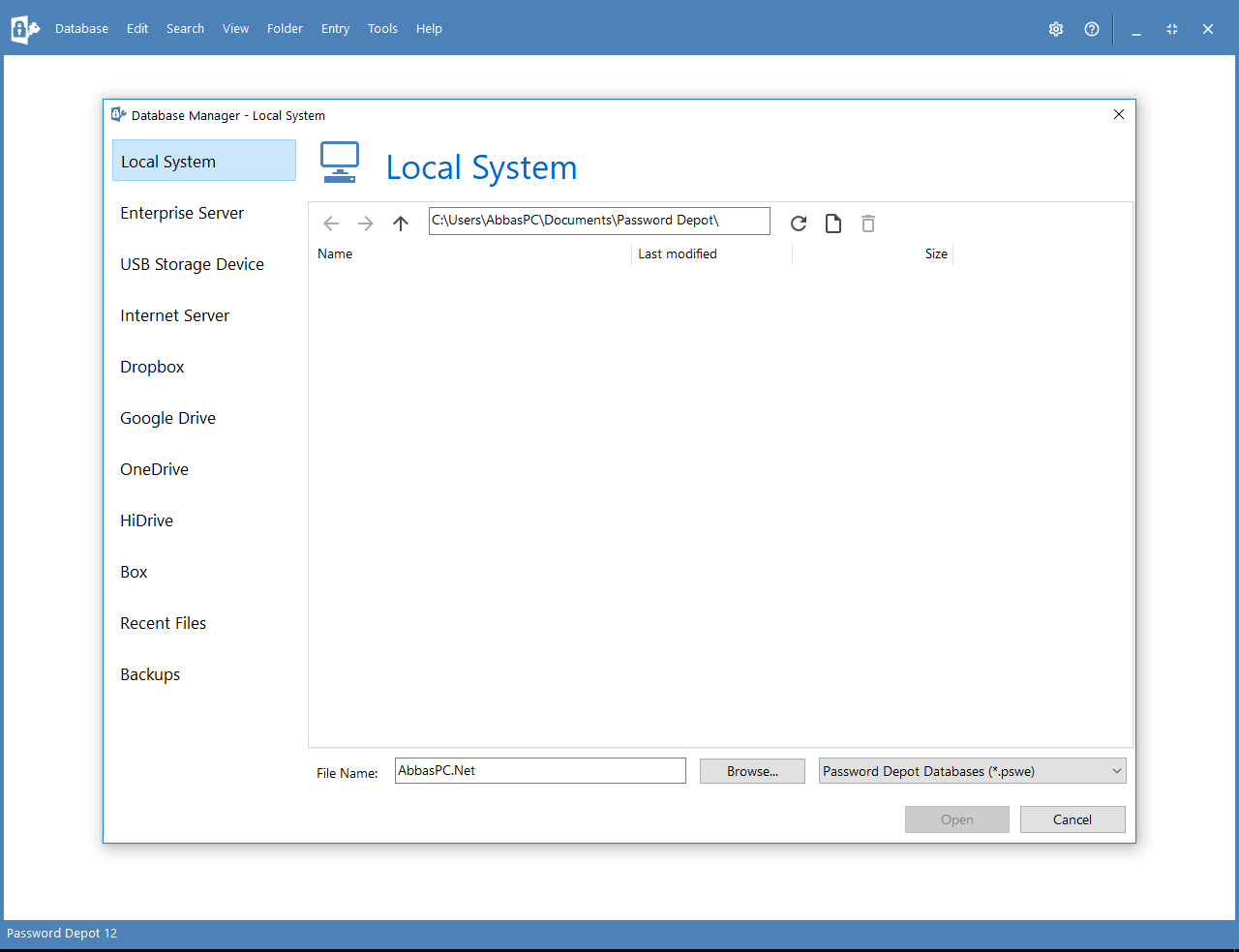Click the Cancel button
Image resolution: width=1239 pixels, height=952 pixels.
click(1073, 819)
